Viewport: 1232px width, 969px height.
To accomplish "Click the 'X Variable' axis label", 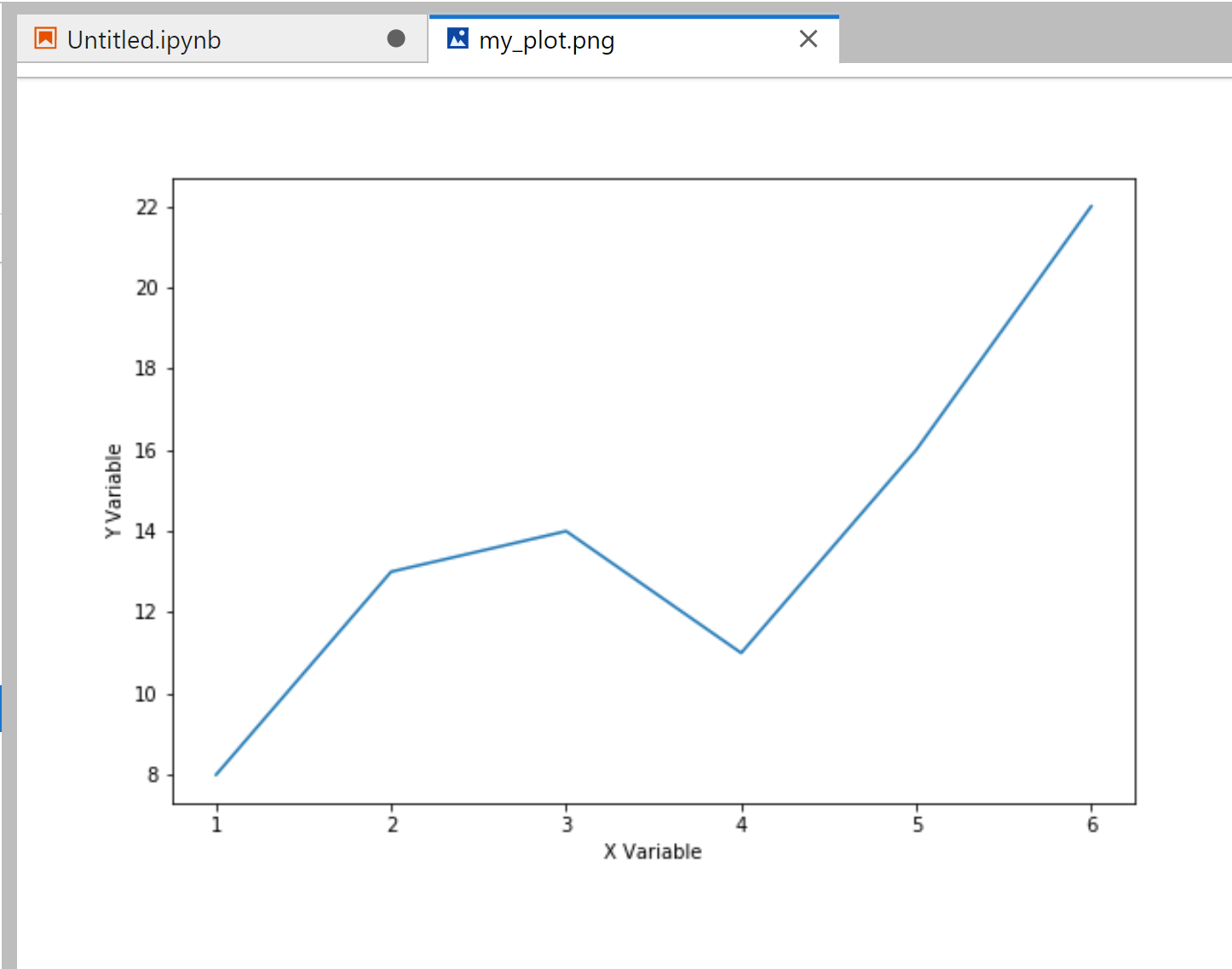I will coord(653,851).
